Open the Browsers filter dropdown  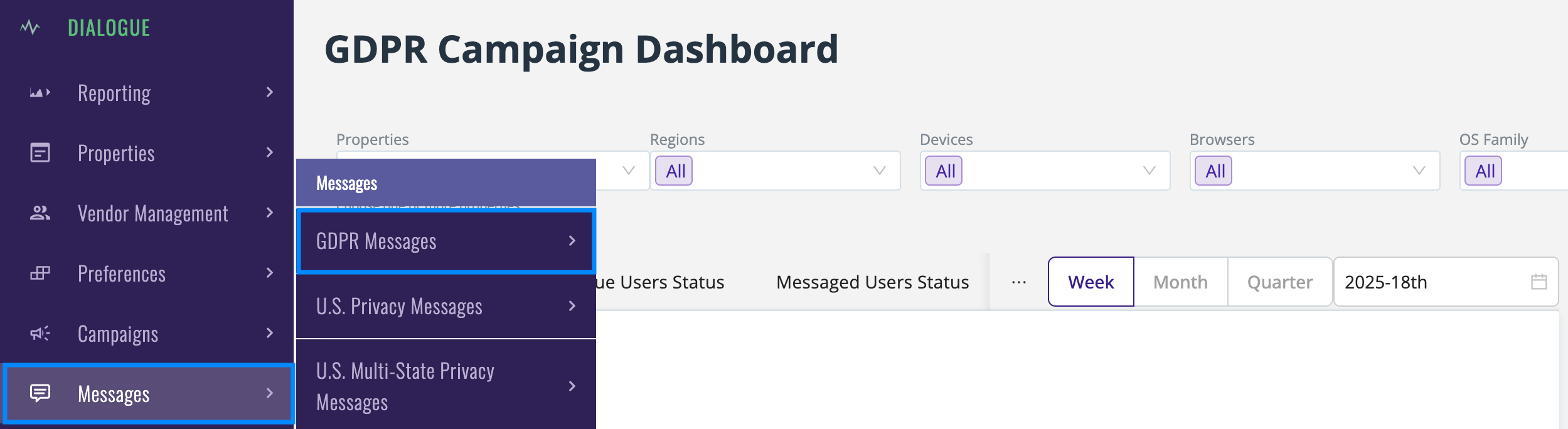(1315, 171)
